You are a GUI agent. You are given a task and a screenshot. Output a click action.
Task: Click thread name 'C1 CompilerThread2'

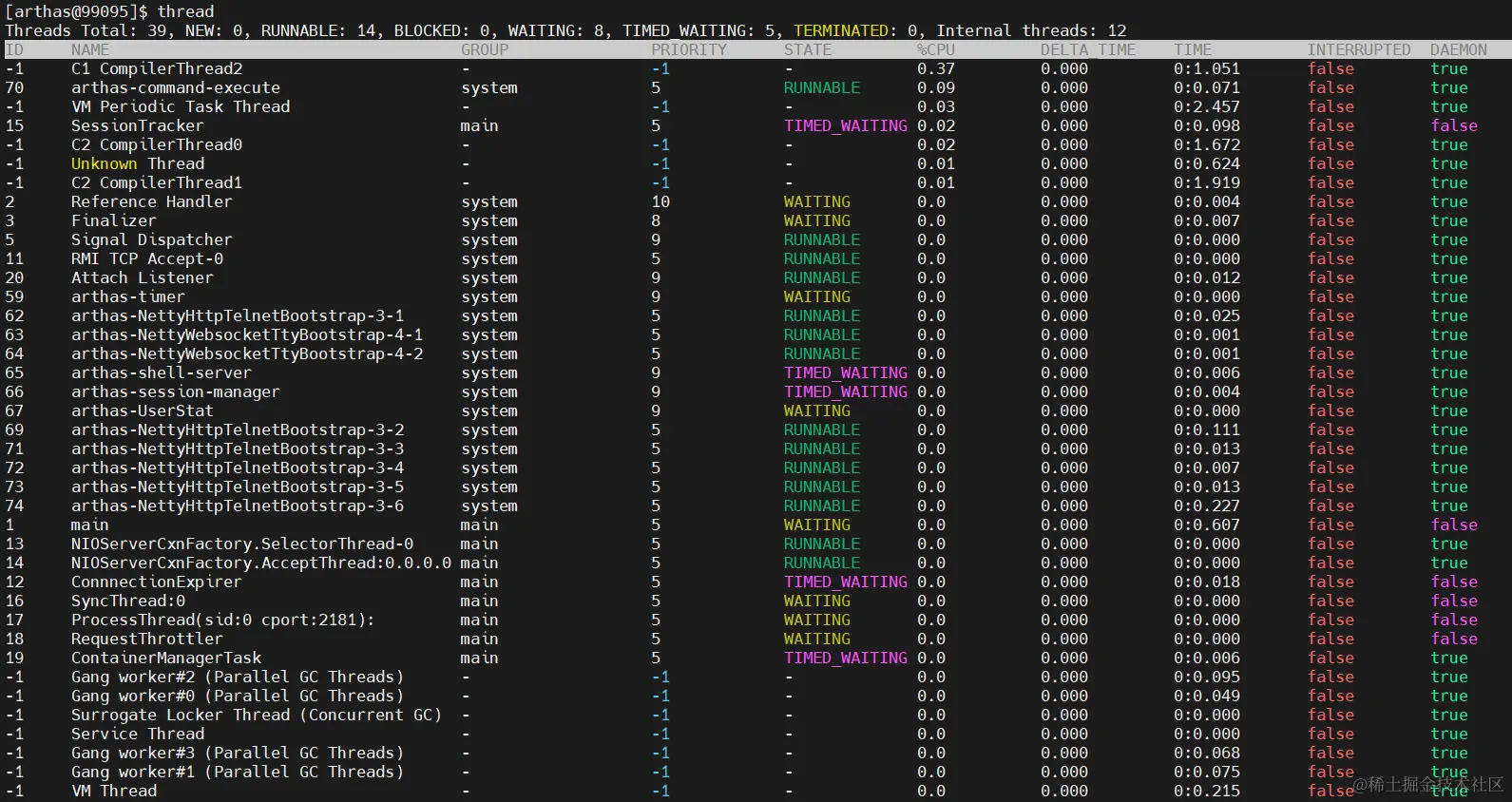(157, 68)
